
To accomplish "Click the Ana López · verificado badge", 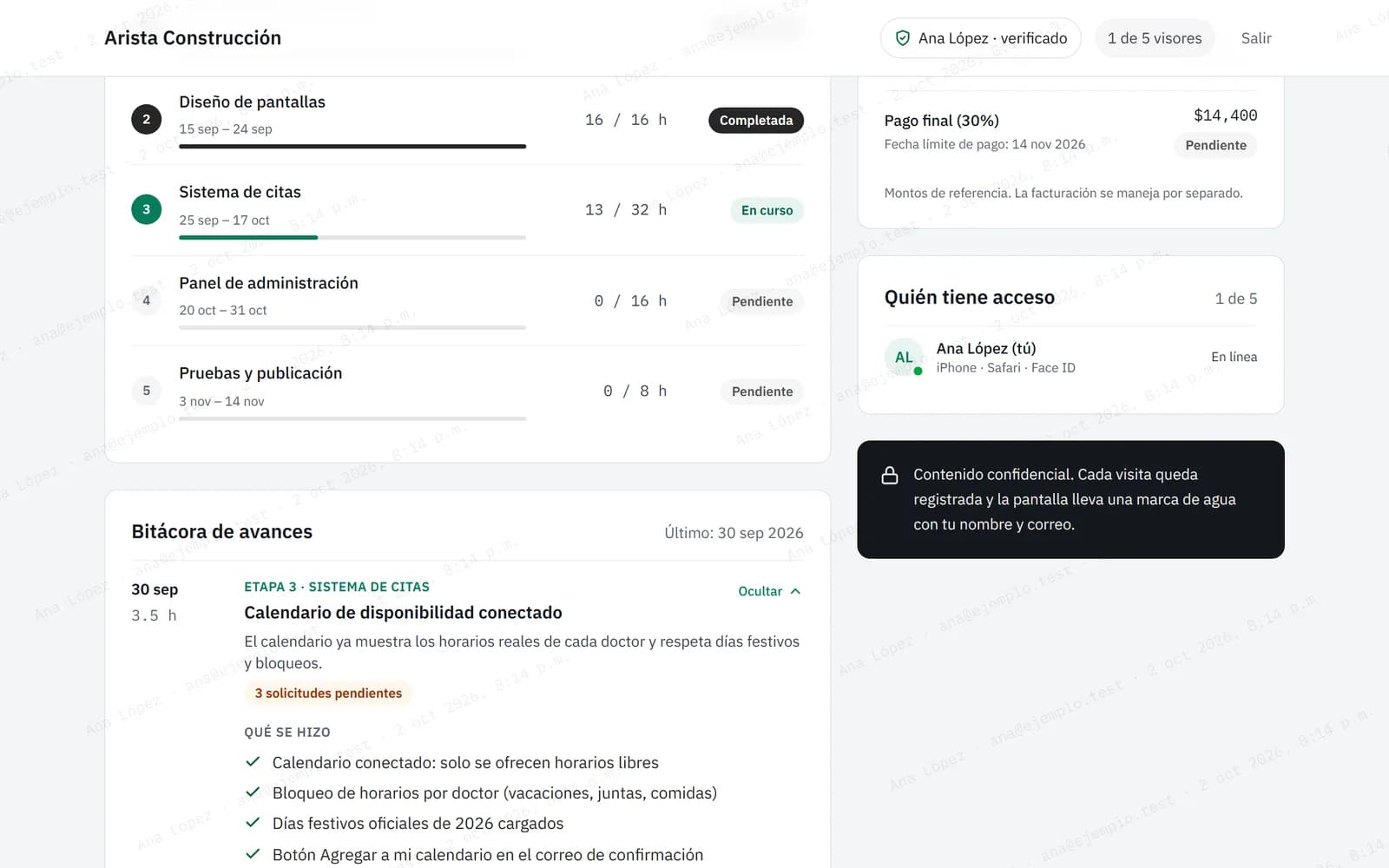I will click(981, 38).
